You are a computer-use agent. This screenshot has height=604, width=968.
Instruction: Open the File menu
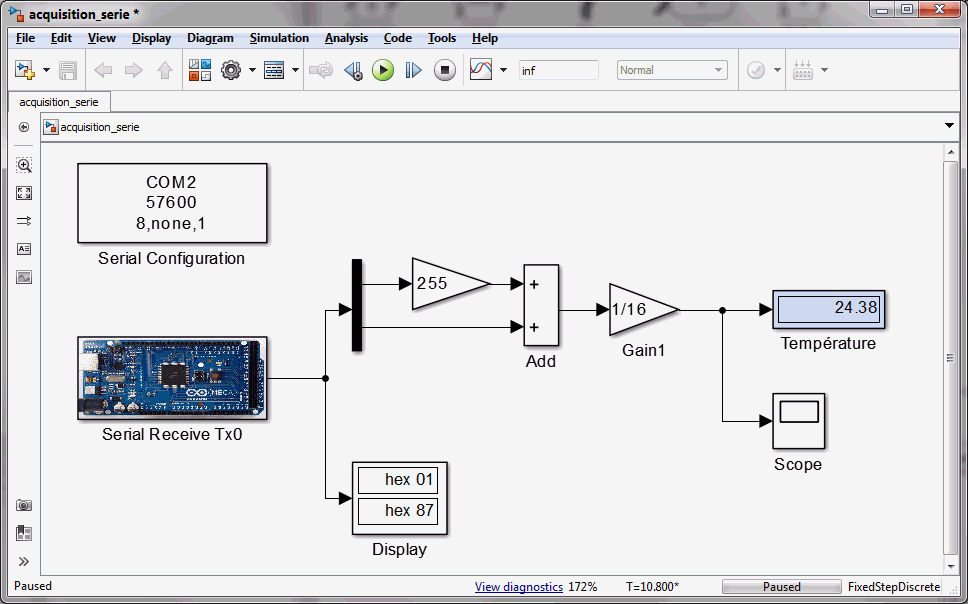pos(25,38)
